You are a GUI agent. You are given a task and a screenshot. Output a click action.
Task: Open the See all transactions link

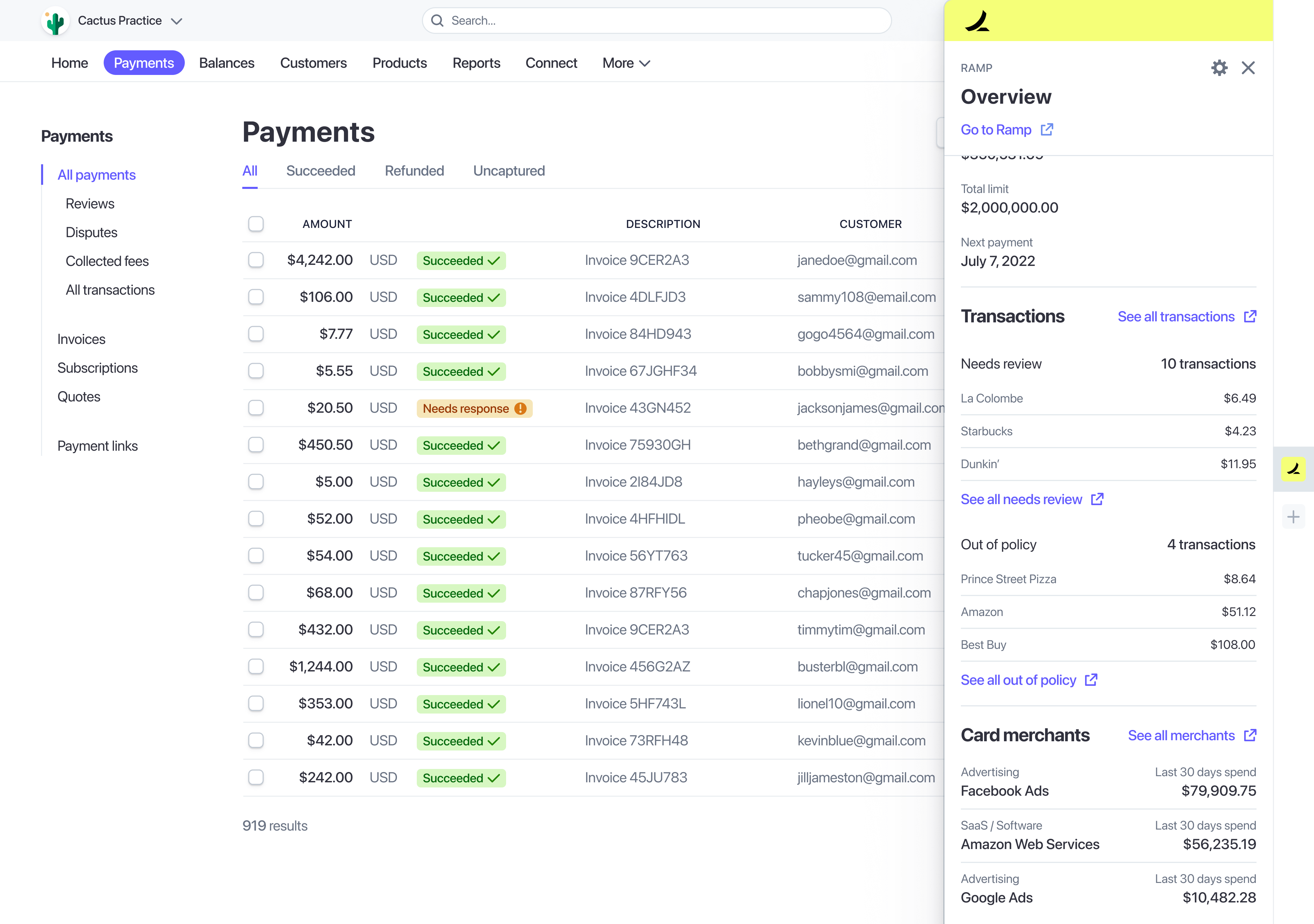1176,317
